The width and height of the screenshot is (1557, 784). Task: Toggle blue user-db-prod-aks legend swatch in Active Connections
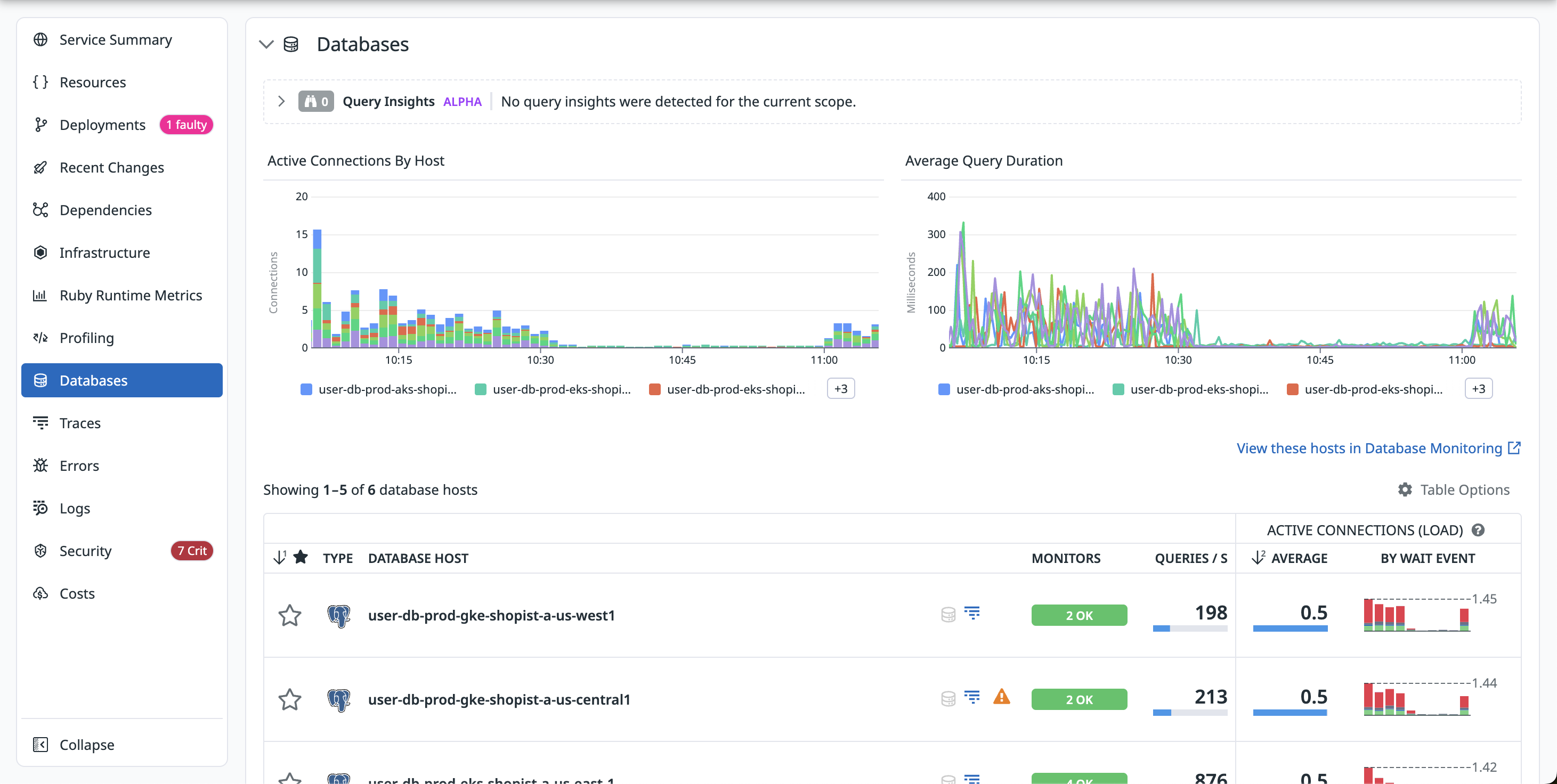(306, 389)
